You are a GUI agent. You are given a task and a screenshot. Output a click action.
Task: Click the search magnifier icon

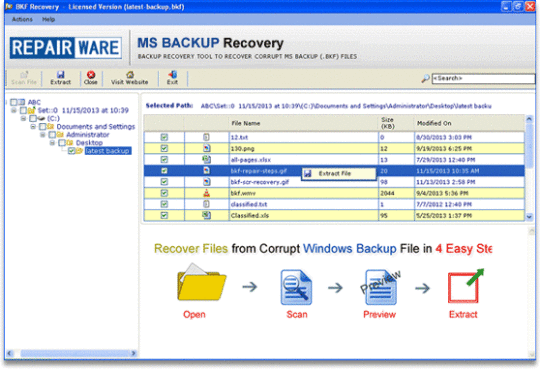[426, 79]
